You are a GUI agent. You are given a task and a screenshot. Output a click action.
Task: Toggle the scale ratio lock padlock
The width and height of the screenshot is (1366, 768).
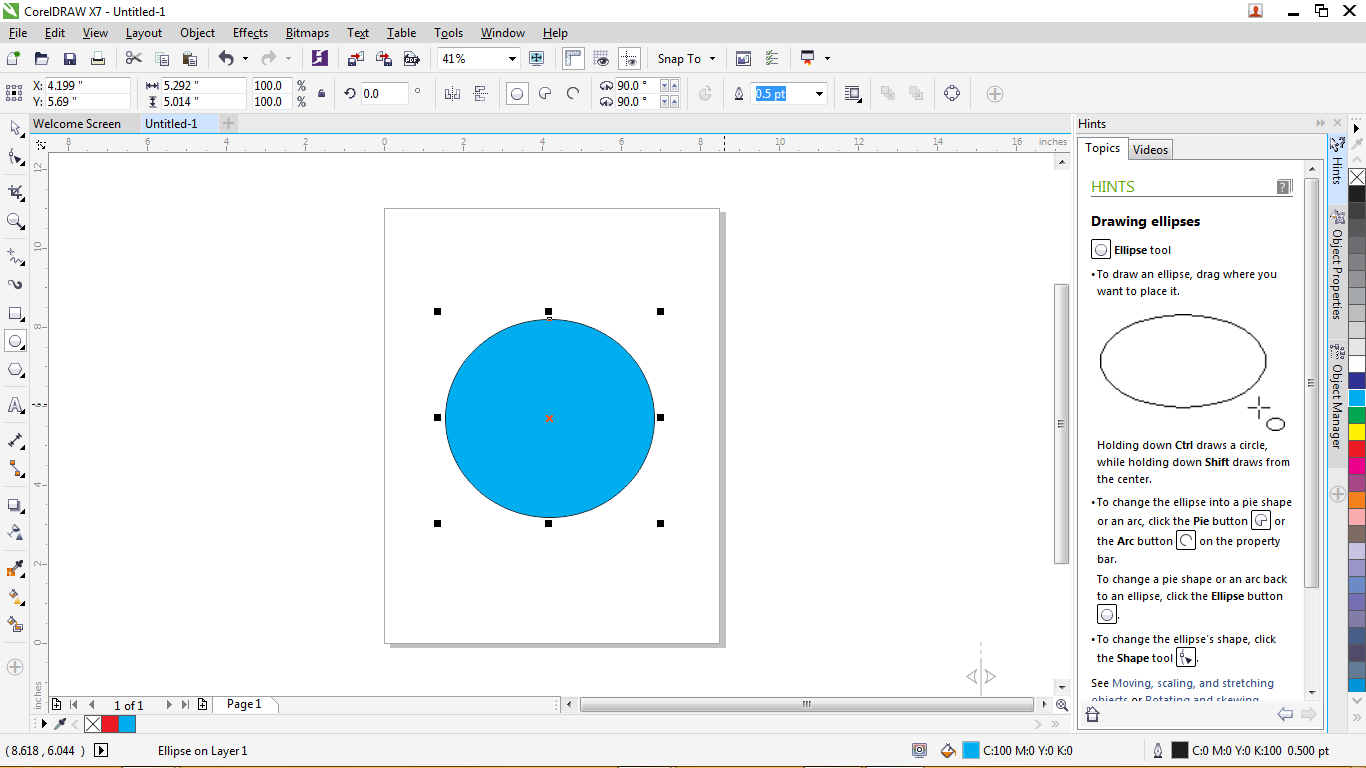322,93
